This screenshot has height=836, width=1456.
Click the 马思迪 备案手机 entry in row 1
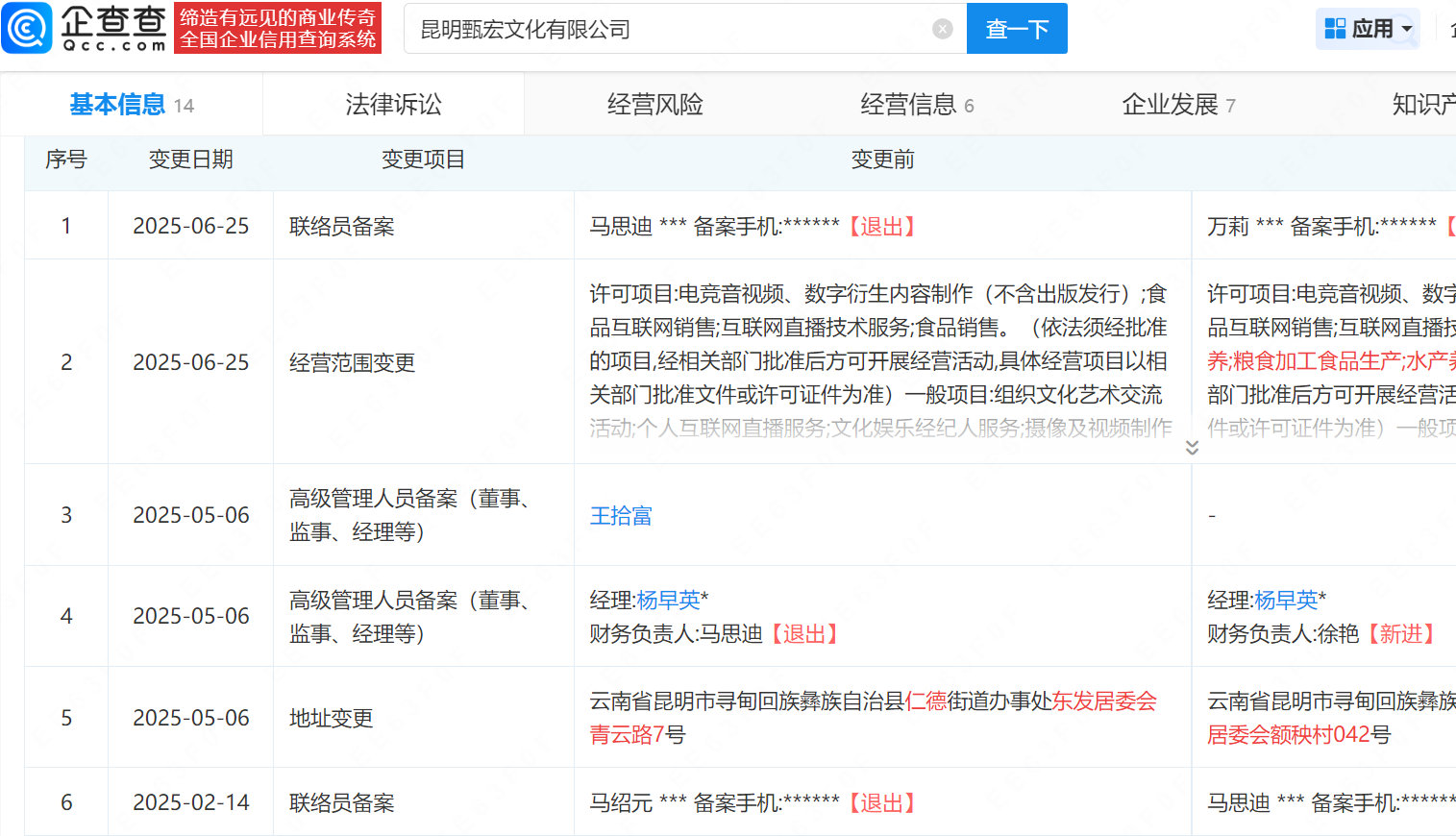753,227
